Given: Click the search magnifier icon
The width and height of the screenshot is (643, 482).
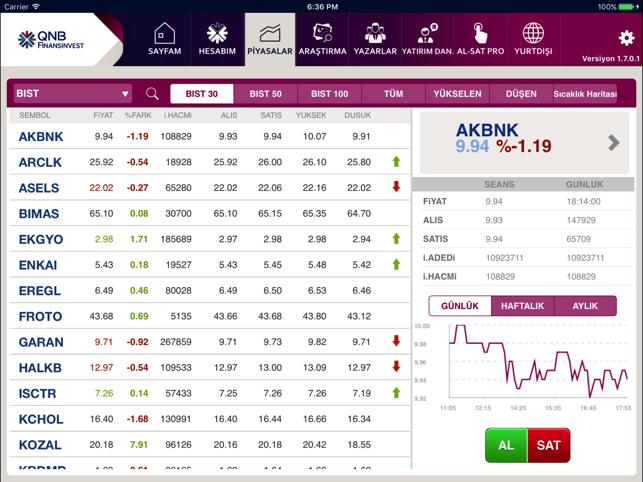Looking at the screenshot, I should [152, 94].
